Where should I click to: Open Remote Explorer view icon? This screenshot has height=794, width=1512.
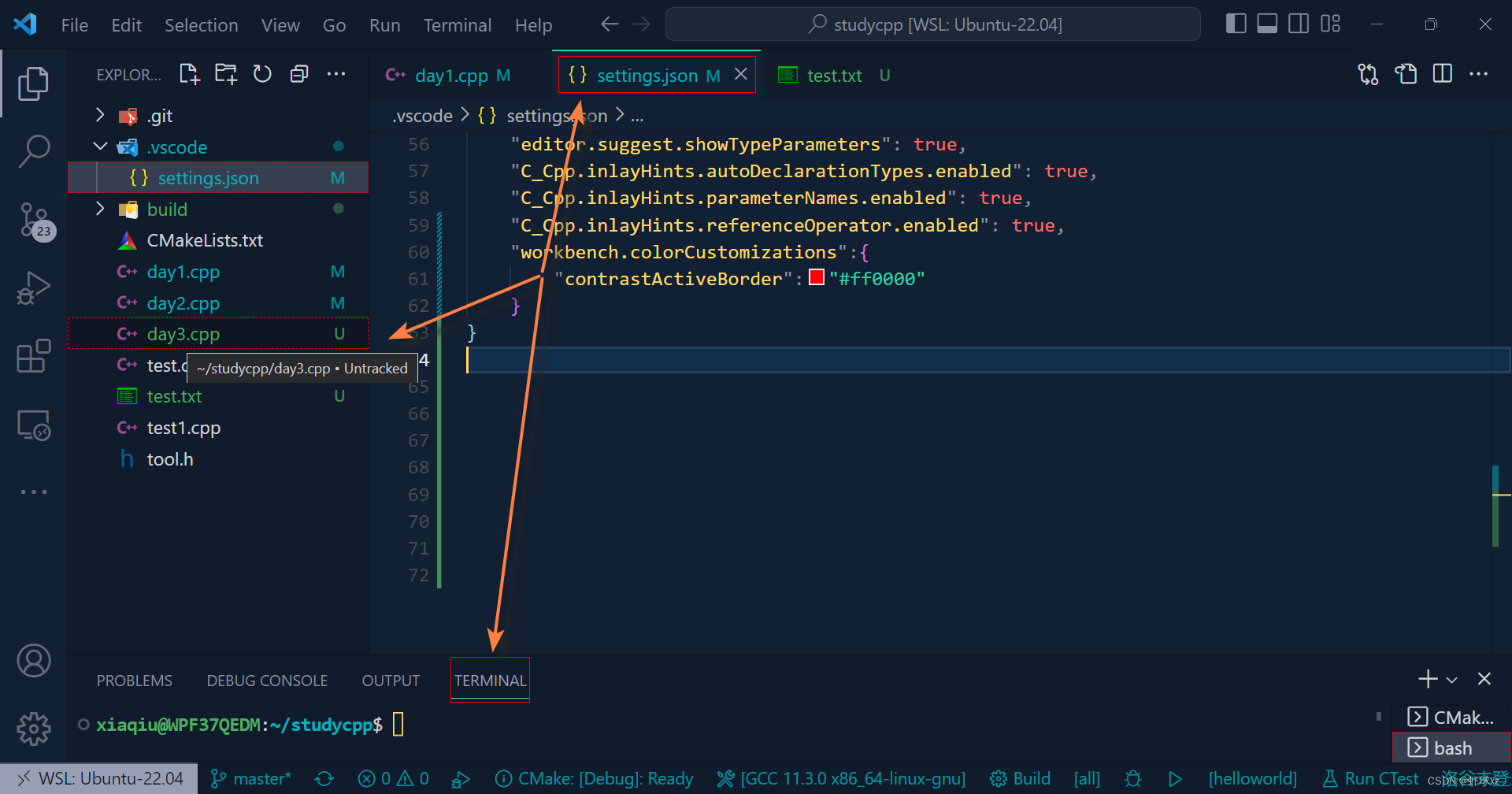[33, 425]
